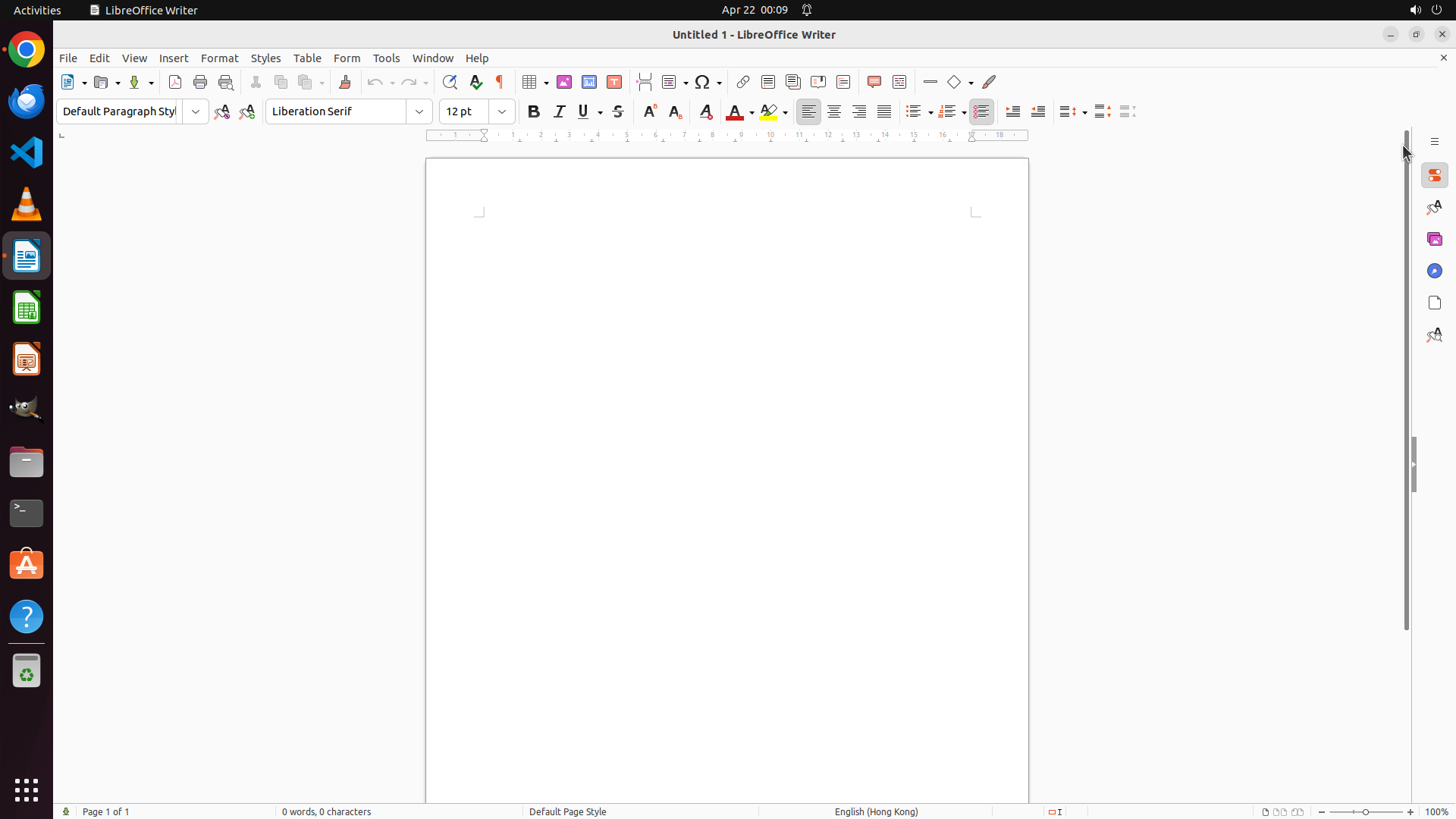Click the Clone Formatting paintbrush icon

[345, 82]
